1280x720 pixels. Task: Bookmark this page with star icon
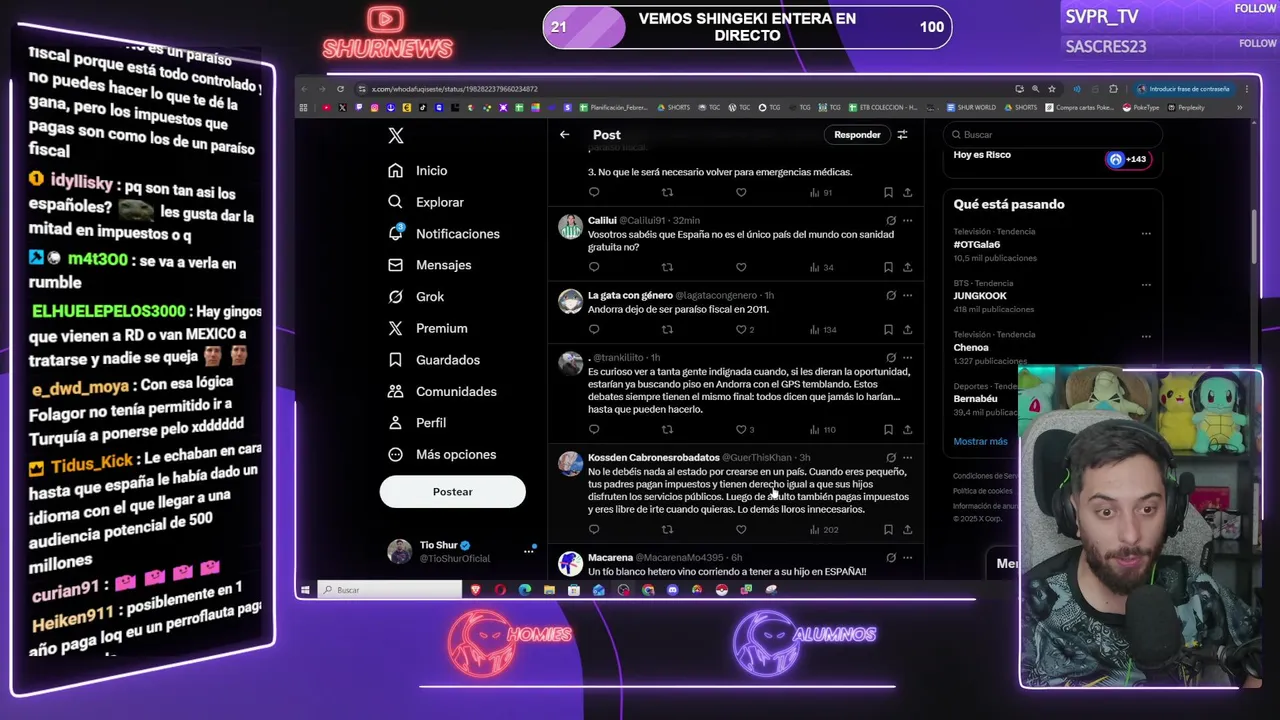click(1052, 89)
